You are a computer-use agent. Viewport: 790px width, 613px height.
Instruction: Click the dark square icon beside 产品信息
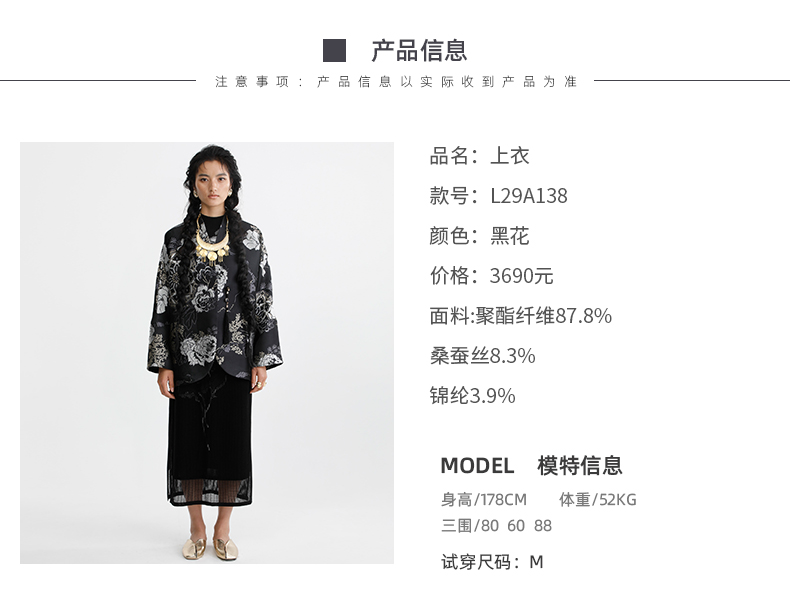[334, 50]
